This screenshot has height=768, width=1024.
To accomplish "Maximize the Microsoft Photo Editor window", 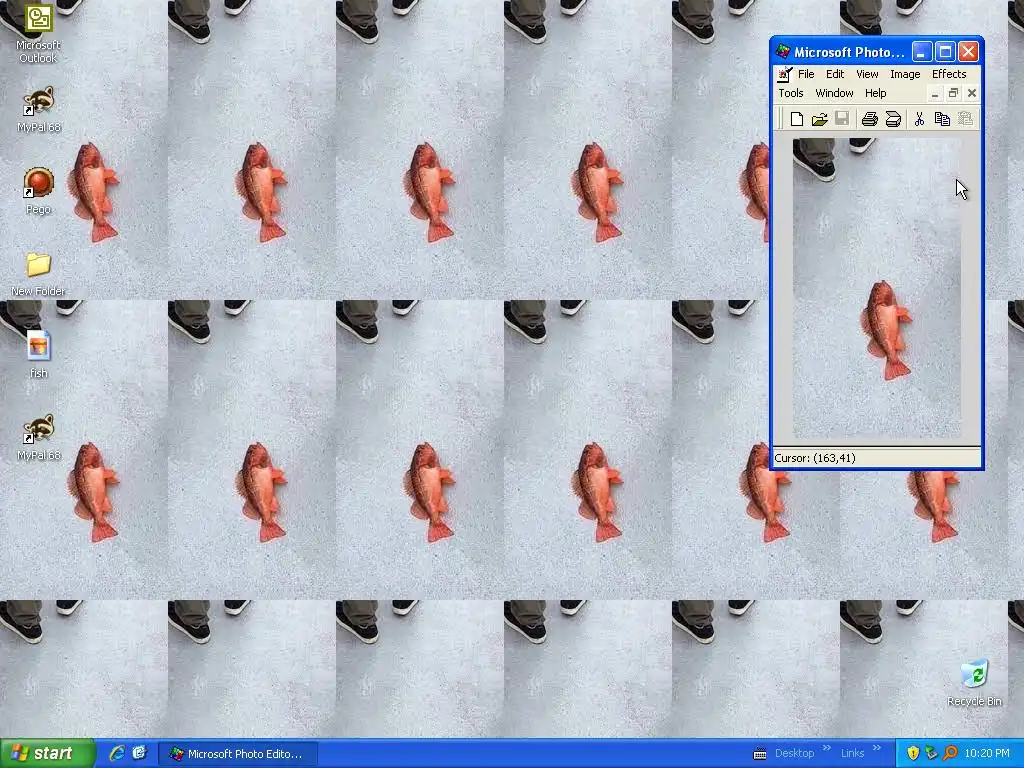I will point(945,52).
